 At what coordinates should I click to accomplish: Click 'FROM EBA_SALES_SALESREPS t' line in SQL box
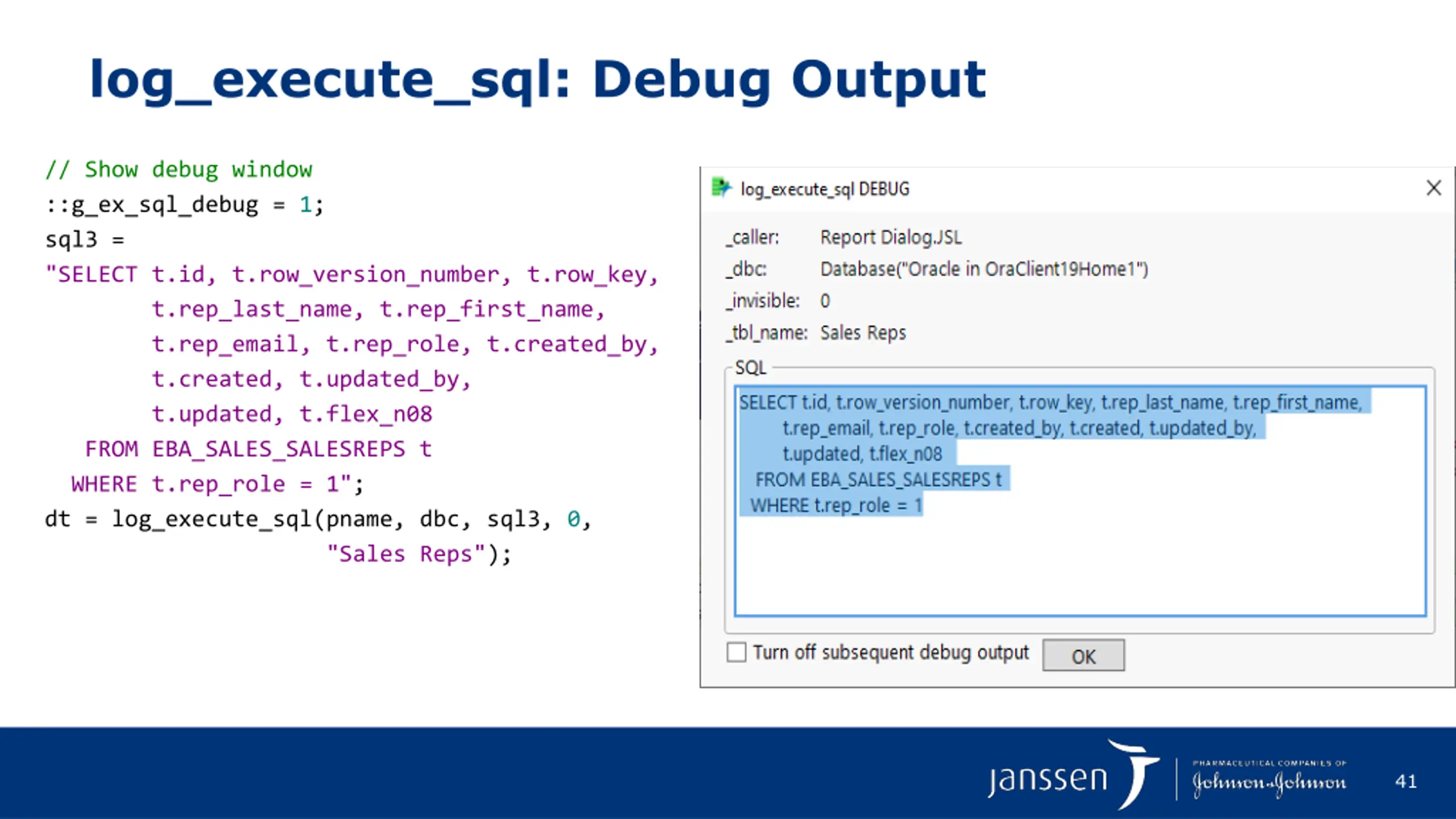click(879, 479)
